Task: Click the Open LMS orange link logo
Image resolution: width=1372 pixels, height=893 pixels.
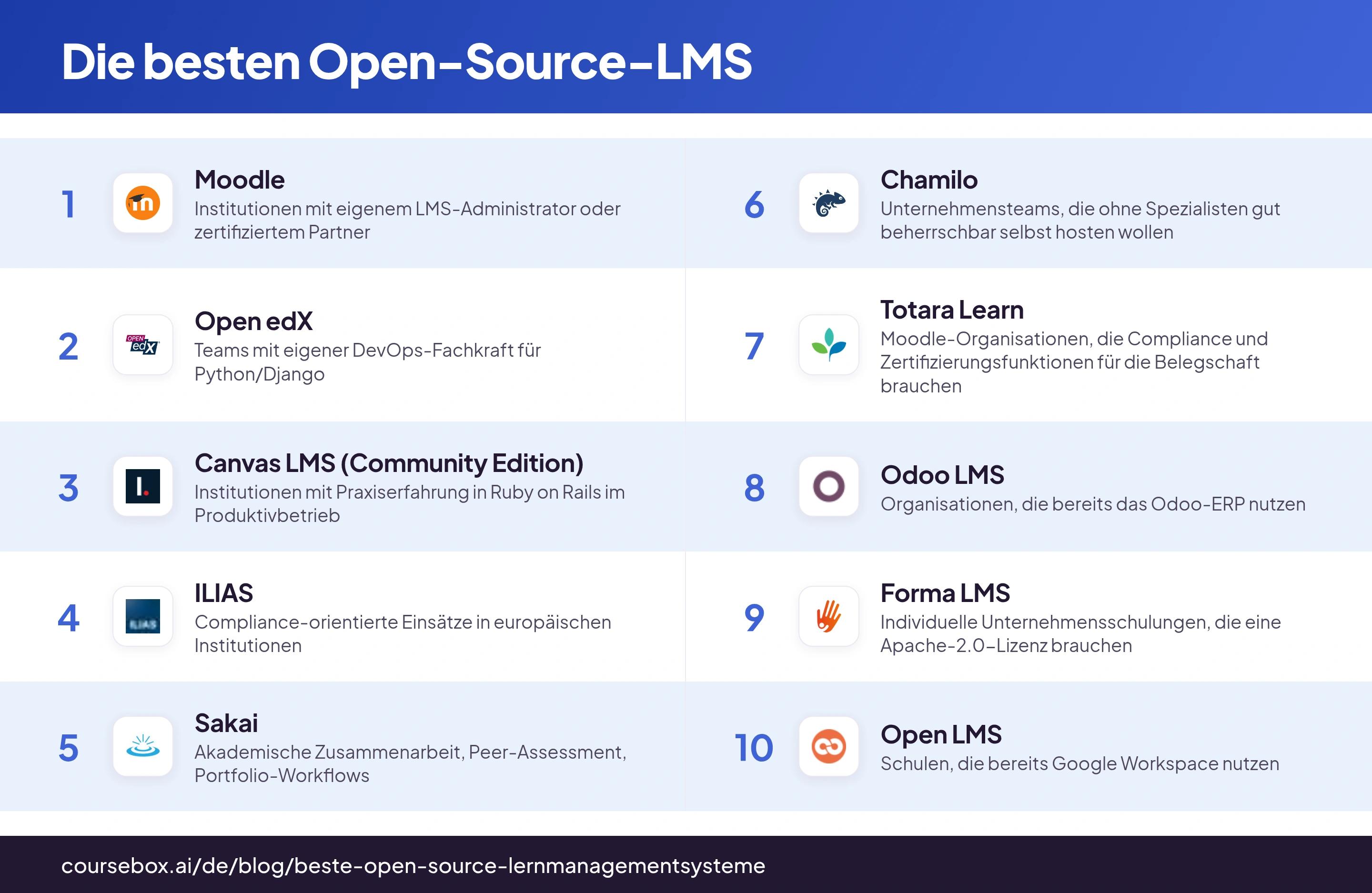Action: [x=829, y=746]
